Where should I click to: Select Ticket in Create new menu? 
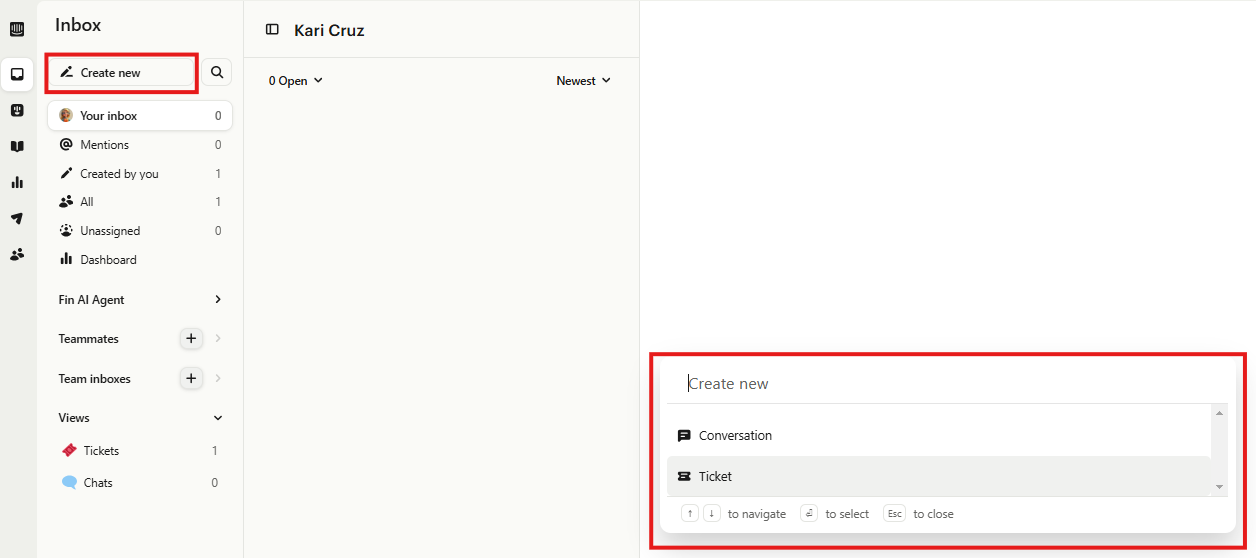click(x=715, y=477)
